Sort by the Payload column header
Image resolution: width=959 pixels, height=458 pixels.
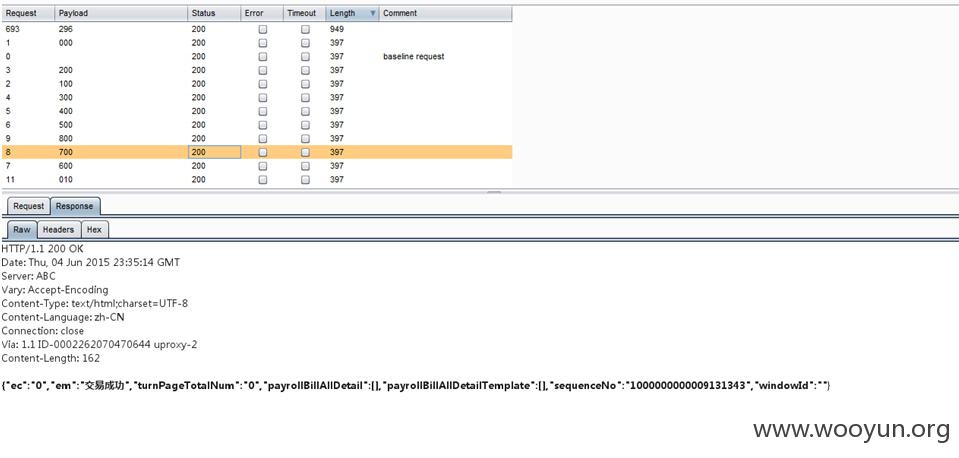click(x=120, y=13)
